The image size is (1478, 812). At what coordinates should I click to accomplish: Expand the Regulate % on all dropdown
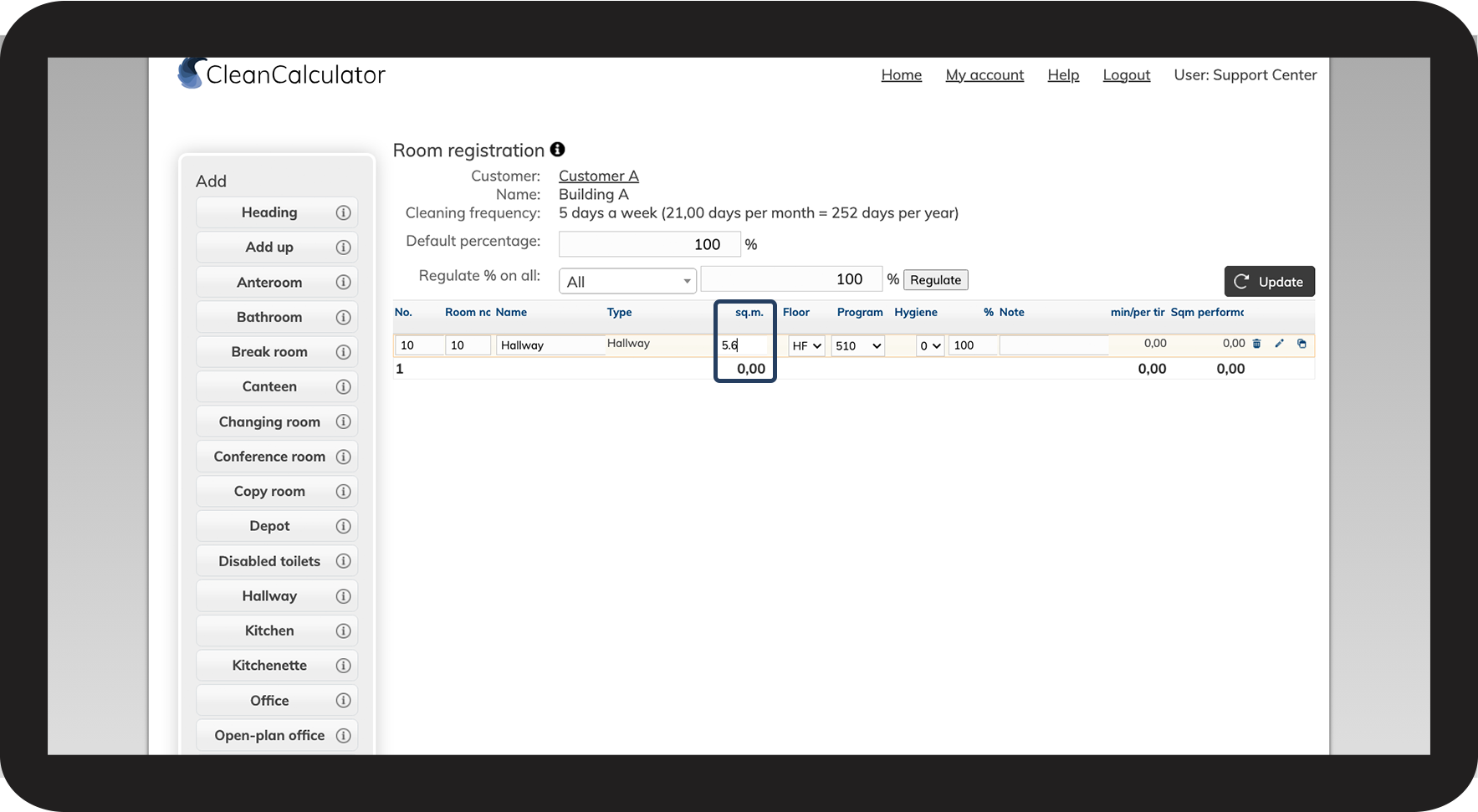click(x=627, y=282)
